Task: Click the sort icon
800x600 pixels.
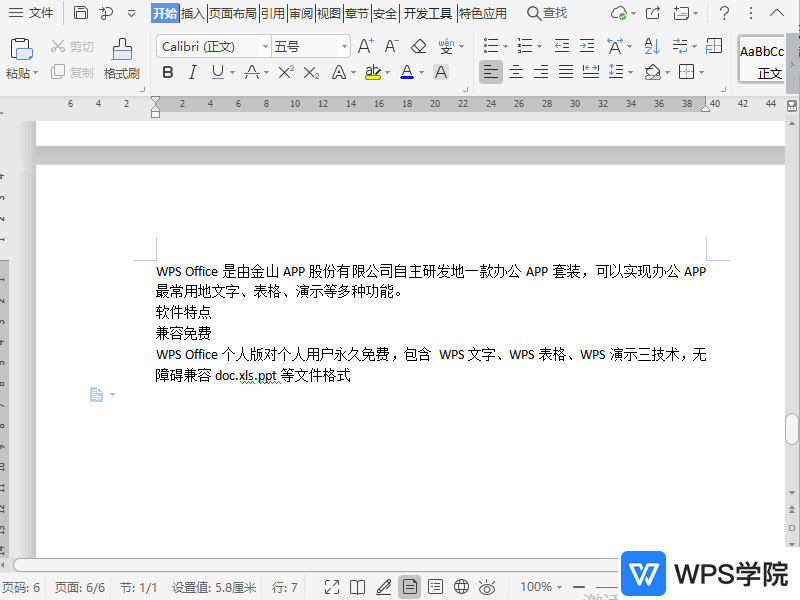Action: [651, 47]
